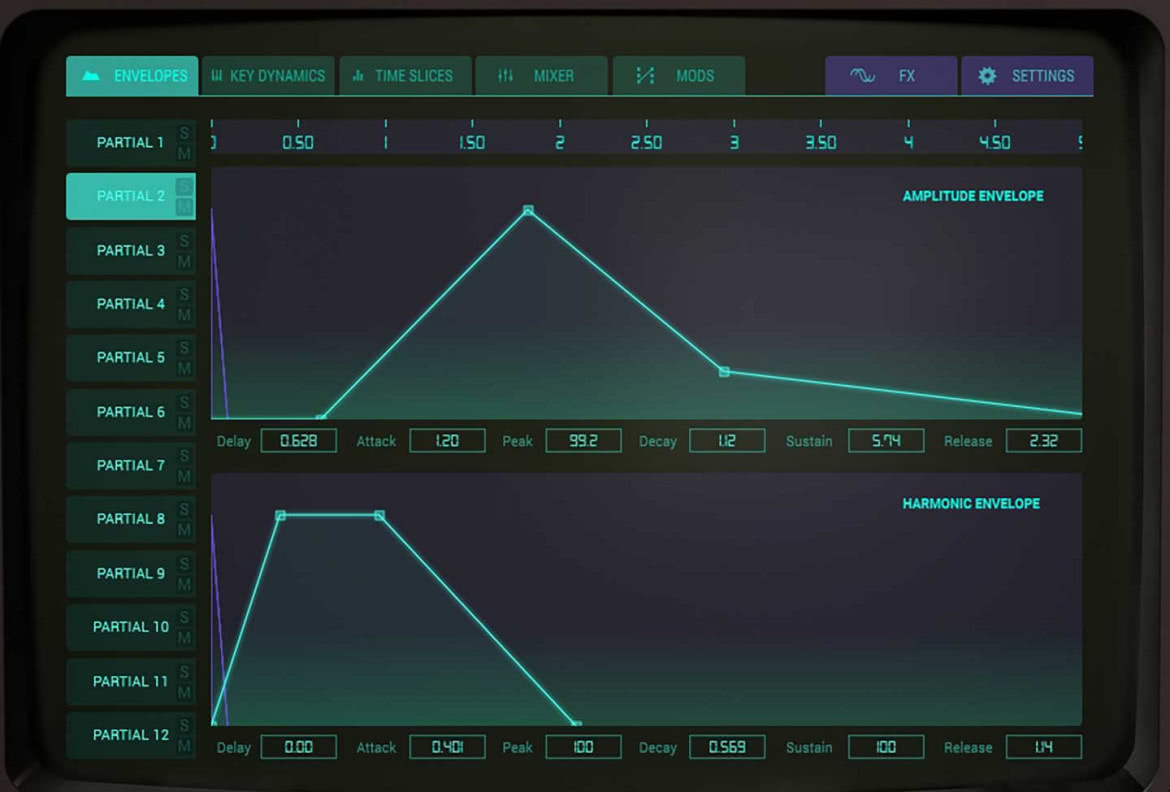This screenshot has height=792, width=1170.
Task: Click the Mods routing icon
Action: point(645,75)
